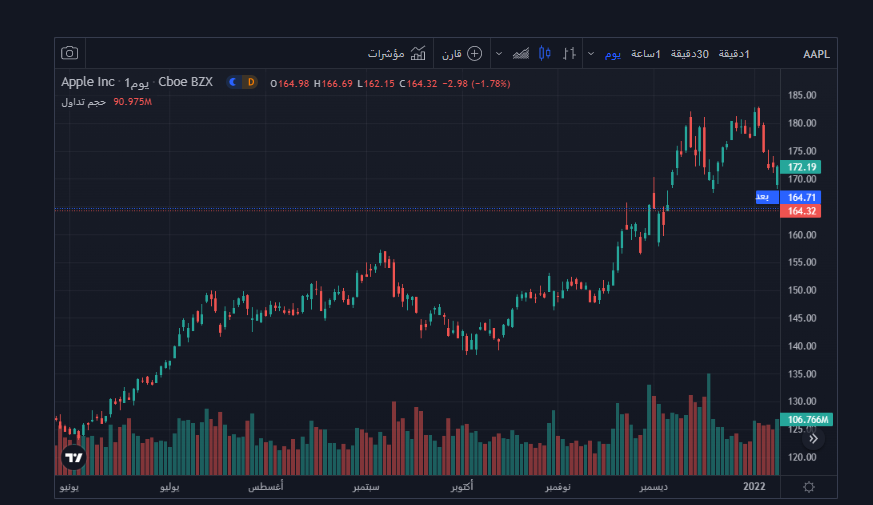The image size is (873, 505).
Task: Select the candlestick chart style icon
Action: pos(545,53)
